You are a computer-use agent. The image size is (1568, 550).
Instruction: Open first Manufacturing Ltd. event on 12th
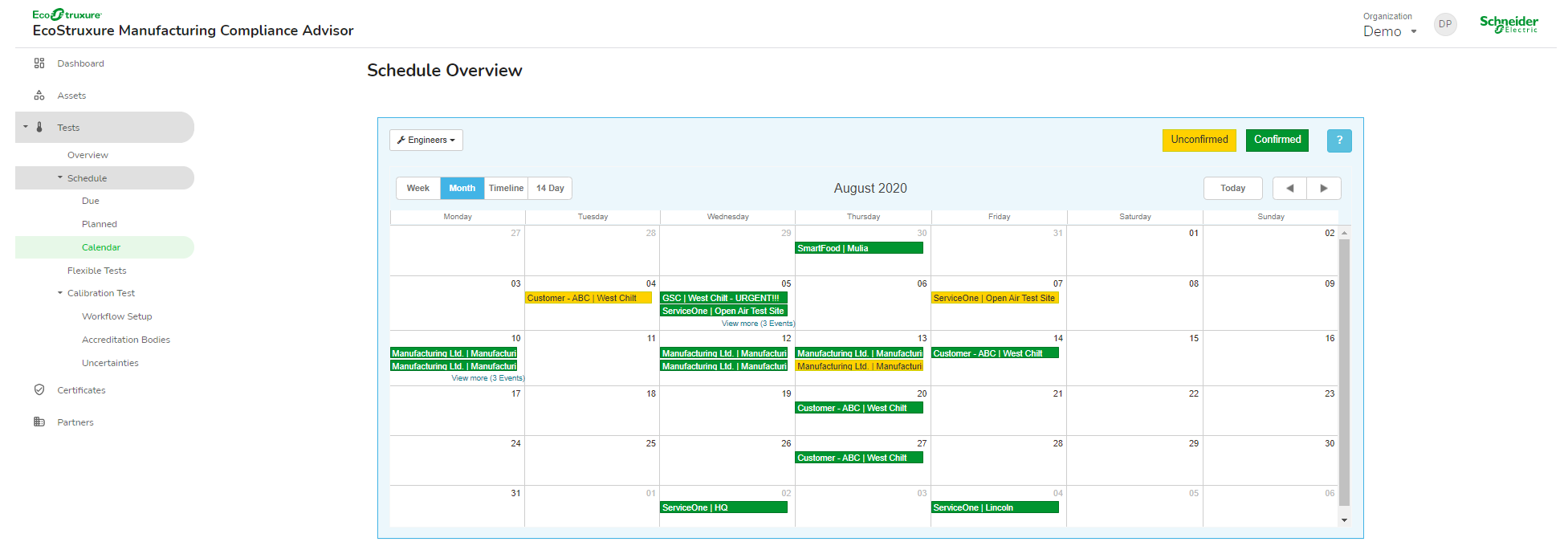tap(723, 353)
